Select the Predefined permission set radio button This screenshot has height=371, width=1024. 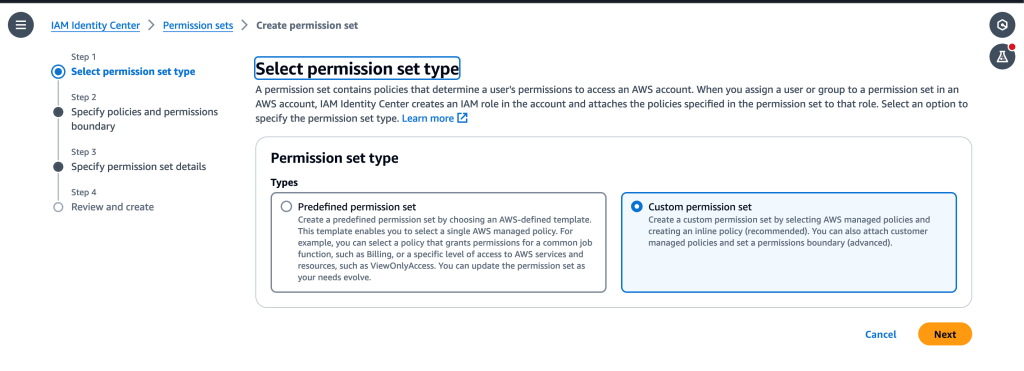click(286, 206)
